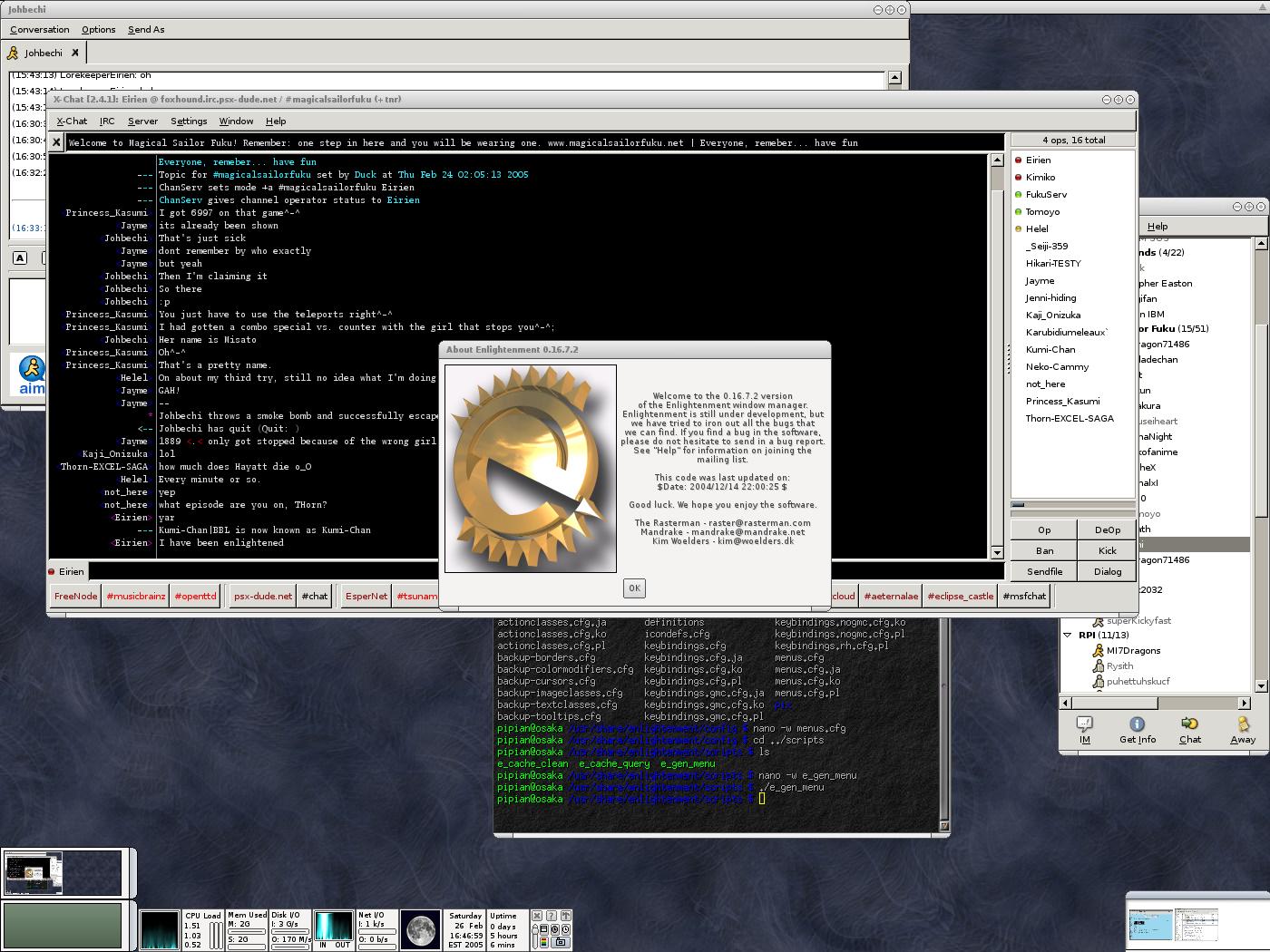Collapse the RPI buddy group

(1068, 635)
